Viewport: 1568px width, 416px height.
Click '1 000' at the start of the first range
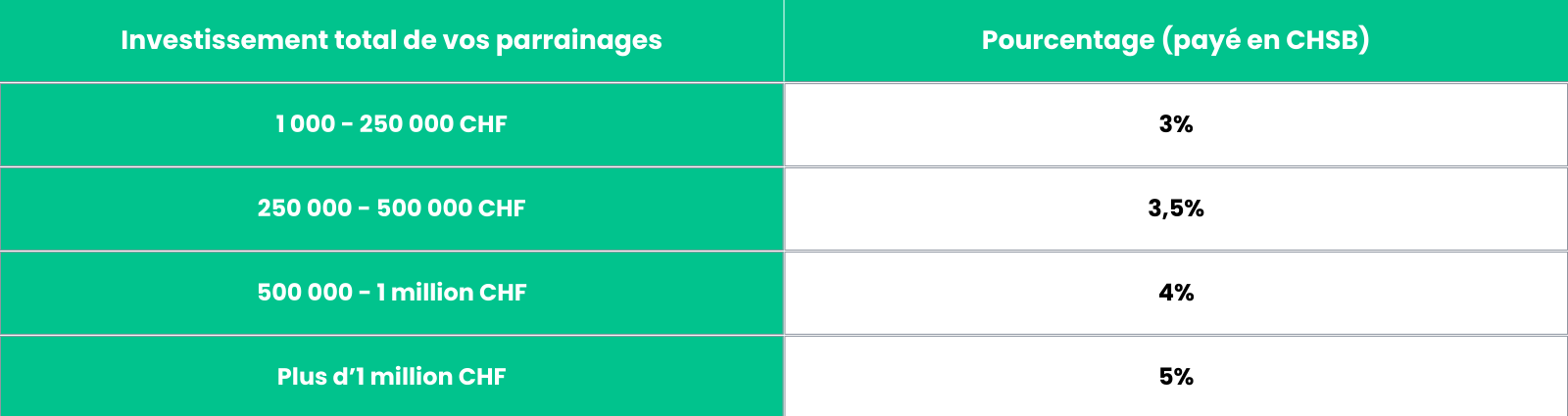[x=306, y=124]
